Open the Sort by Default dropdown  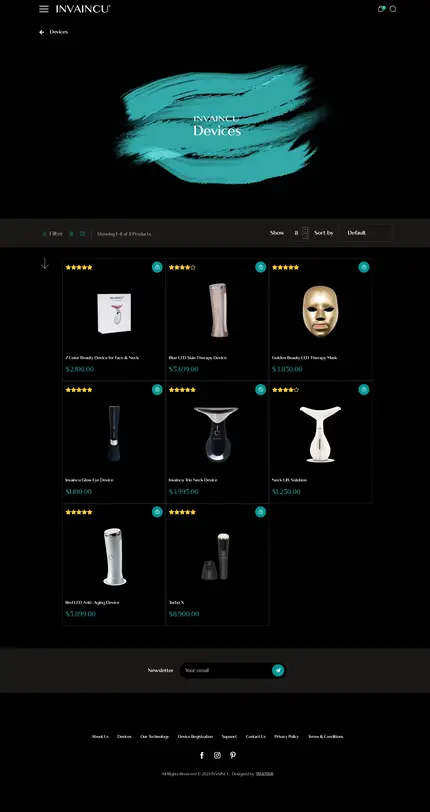tap(366, 233)
